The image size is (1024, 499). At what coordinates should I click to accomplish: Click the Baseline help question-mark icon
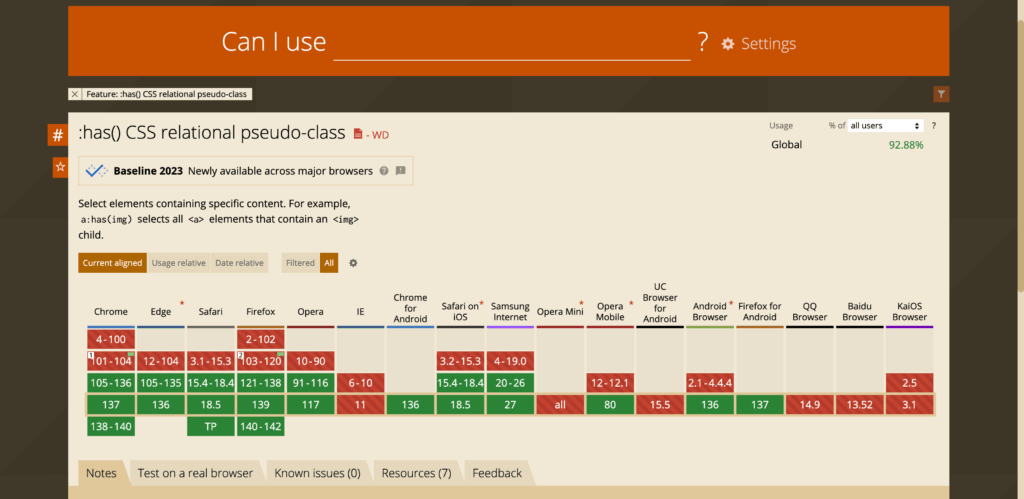[x=384, y=171]
